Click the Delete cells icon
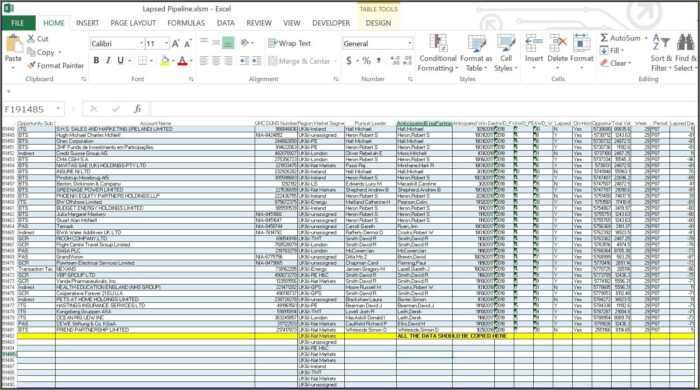The width and height of the screenshot is (700, 390). [558, 43]
